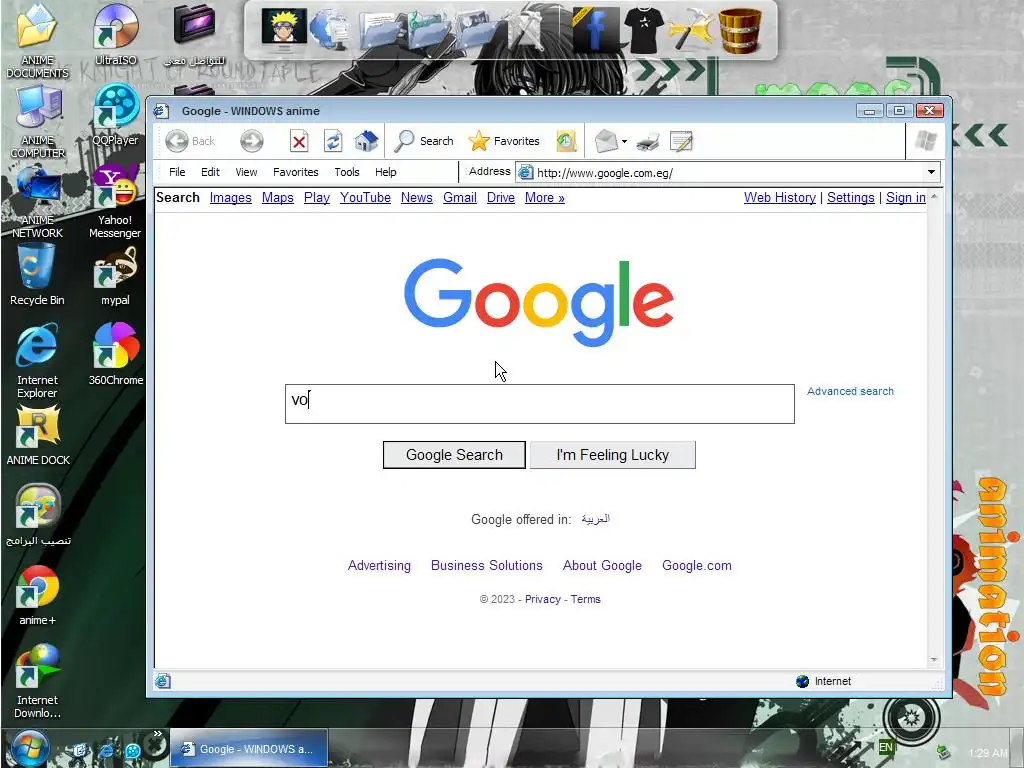Select the 360Chrome desktop shortcut
The width and height of the screenshot is (1024, 768).
coord(116,355)
